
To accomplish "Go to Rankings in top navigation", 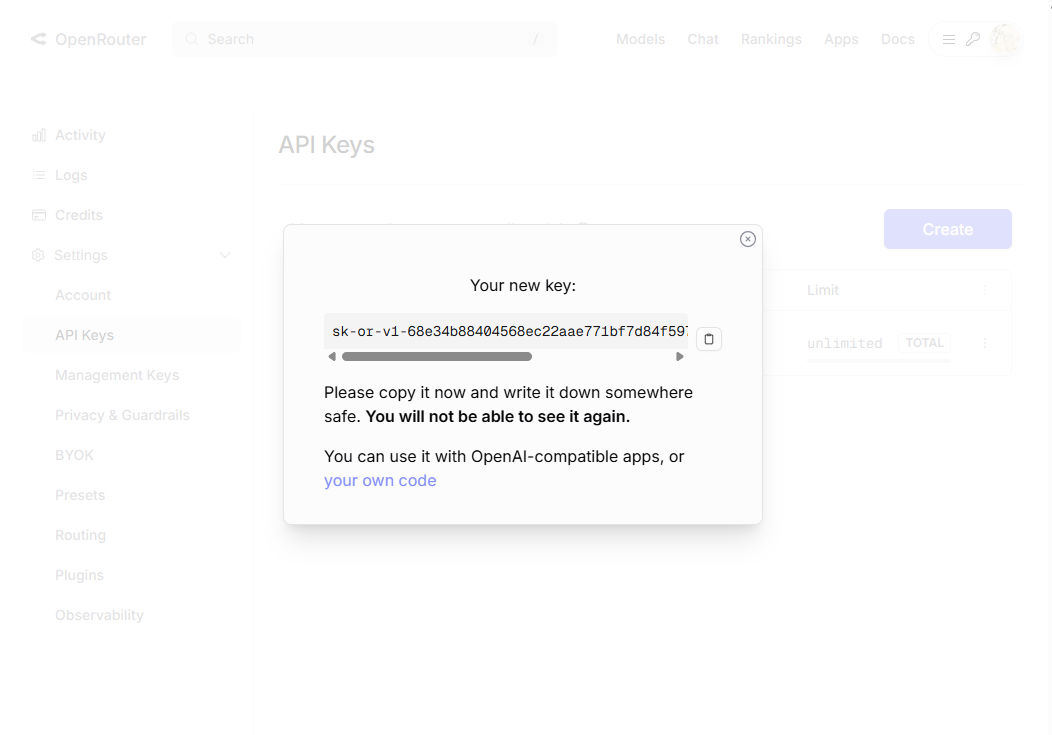I will 771,39.
